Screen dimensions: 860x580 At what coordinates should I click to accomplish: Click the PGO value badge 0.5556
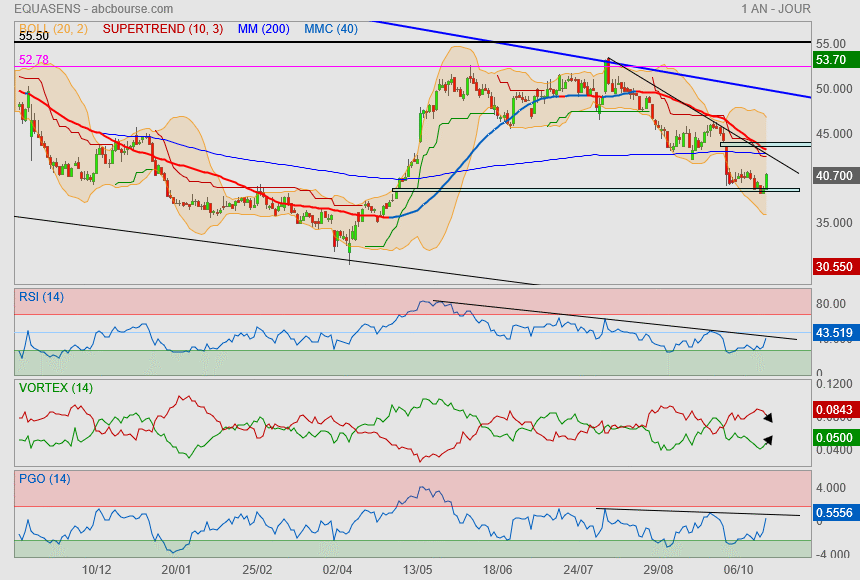coord(834,513)
